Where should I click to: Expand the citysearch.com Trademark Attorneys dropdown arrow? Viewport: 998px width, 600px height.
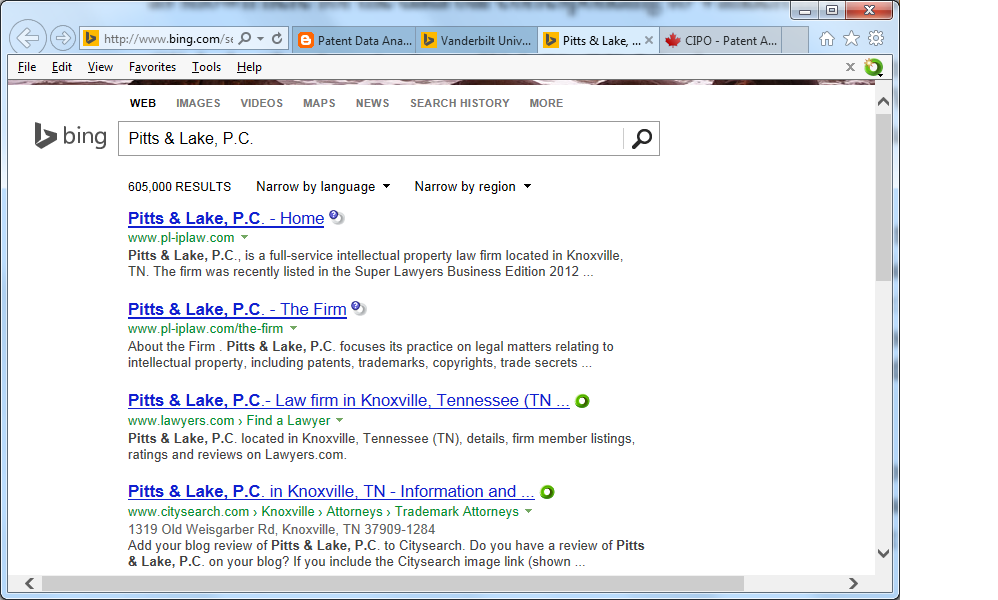coord(528,511)
